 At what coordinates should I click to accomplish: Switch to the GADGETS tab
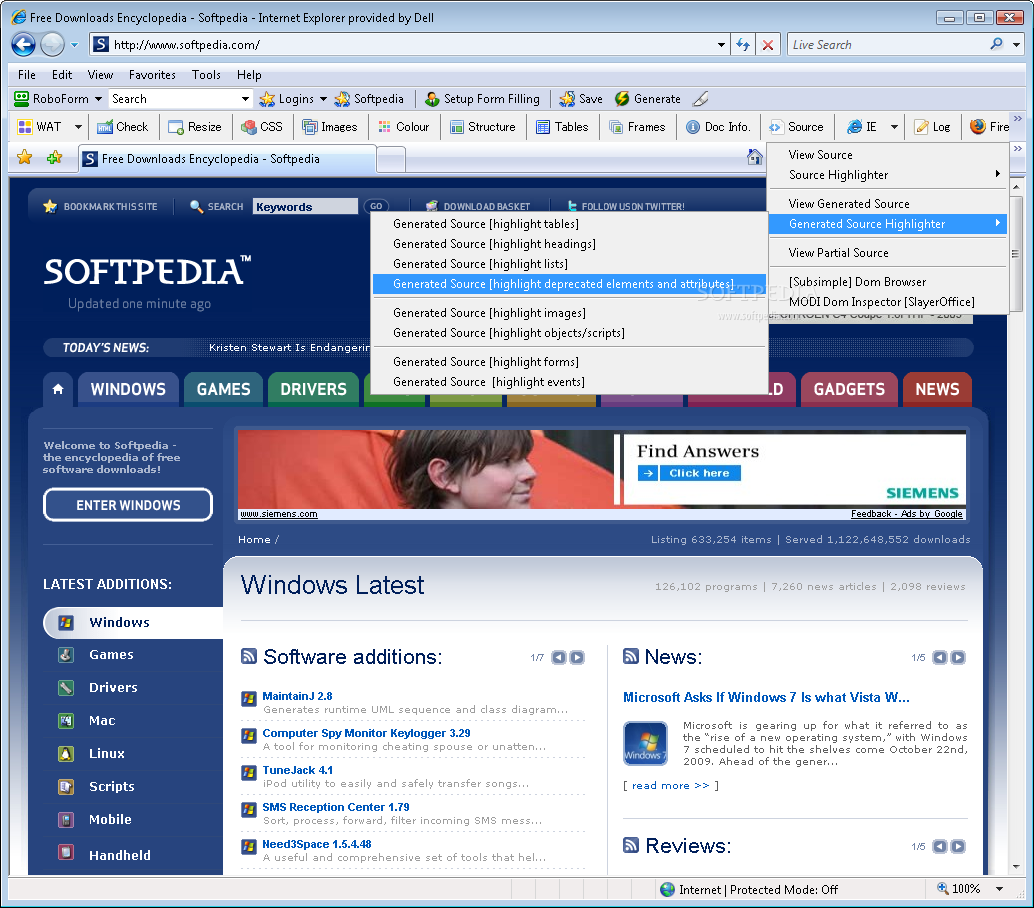(x=849, y=389)
